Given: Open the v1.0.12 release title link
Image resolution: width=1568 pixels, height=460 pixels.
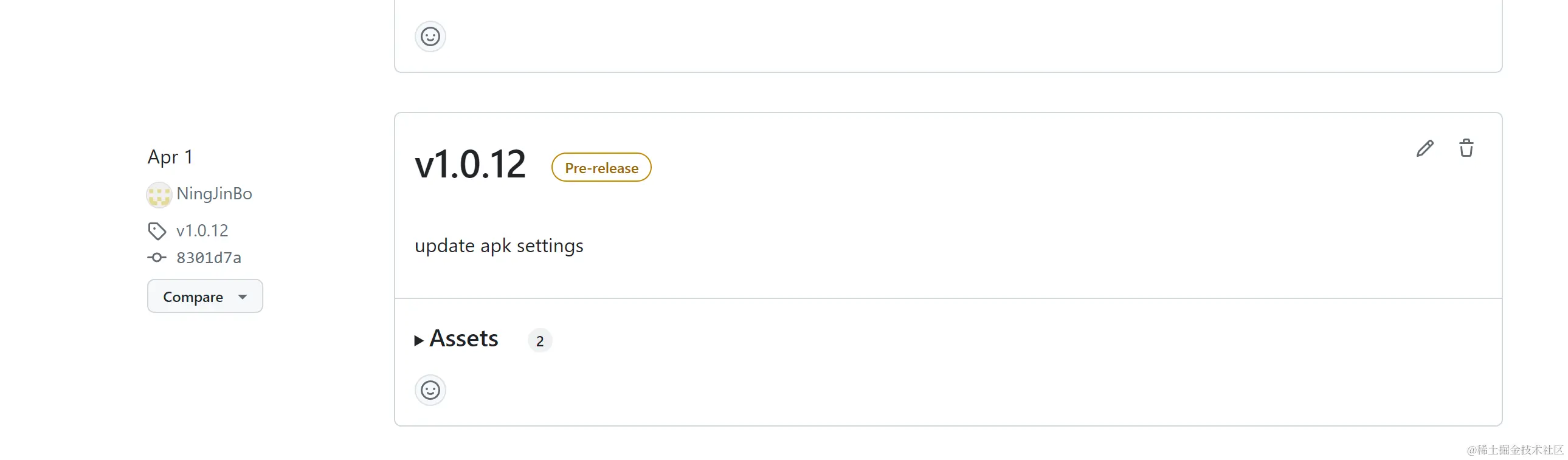Looking at the screenshot, I should click(x=470, y=164).
